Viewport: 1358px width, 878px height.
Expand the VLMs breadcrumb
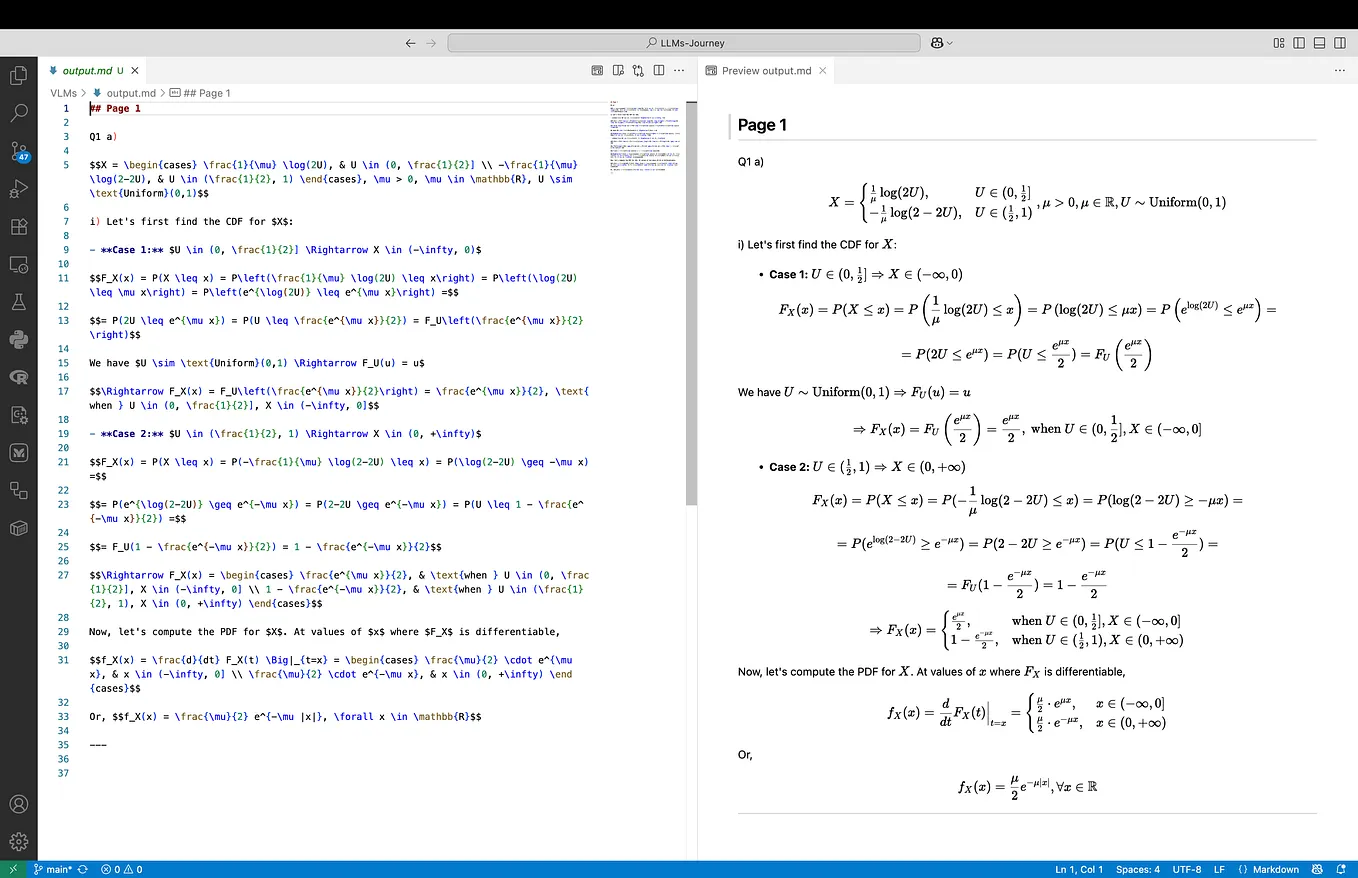pos(63,92)
